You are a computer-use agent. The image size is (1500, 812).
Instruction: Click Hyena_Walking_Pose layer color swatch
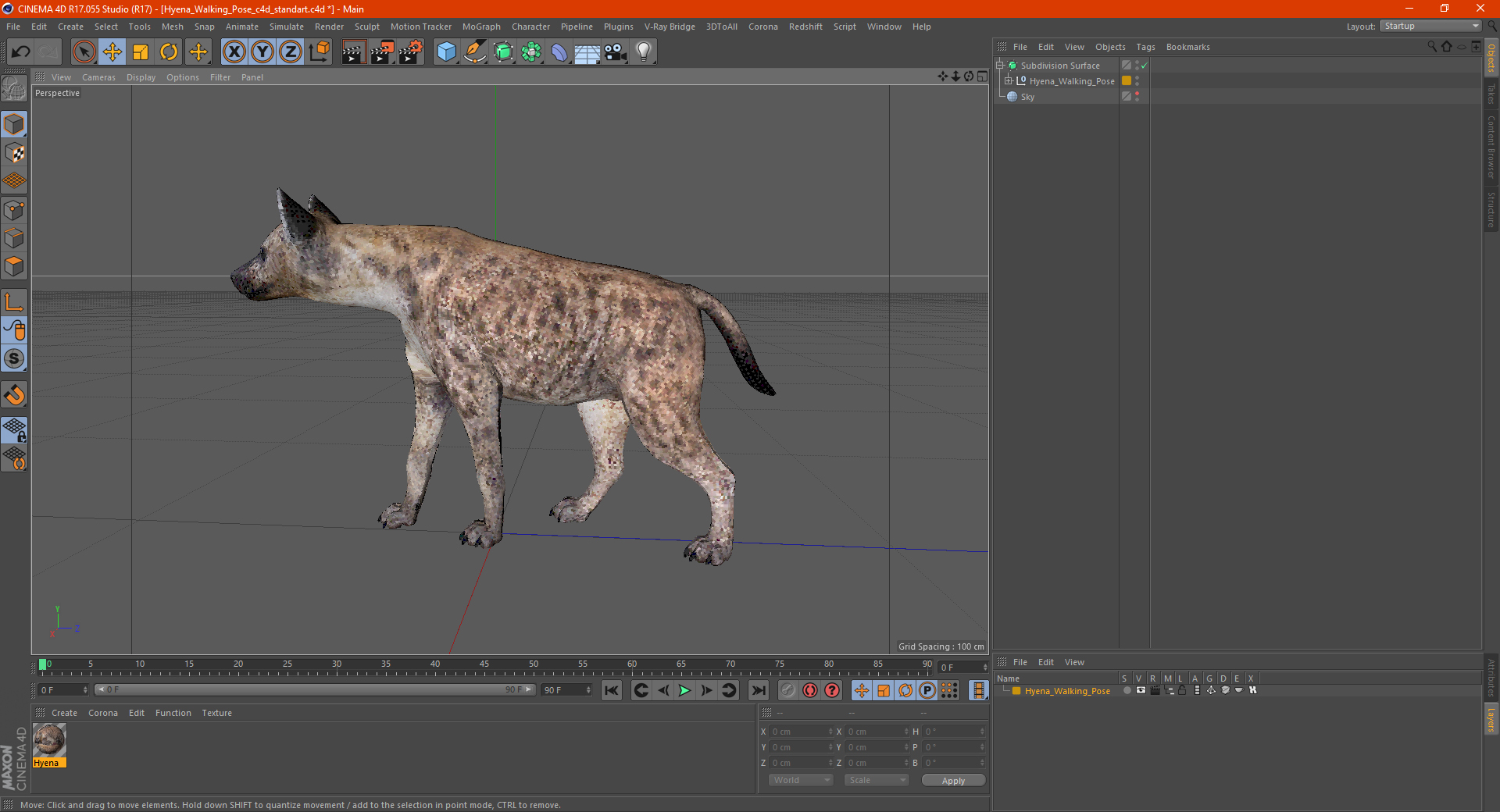click(1016, 691)
